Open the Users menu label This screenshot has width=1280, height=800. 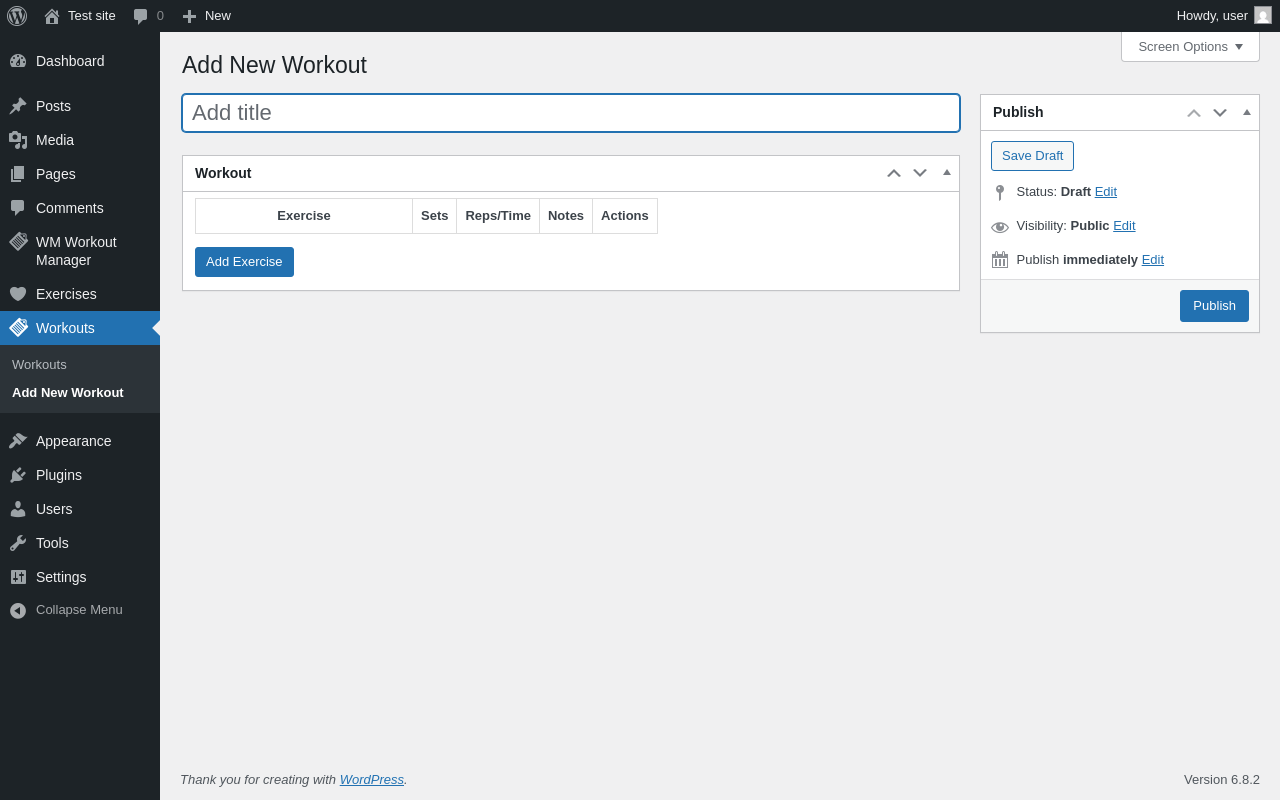(54, 509)
